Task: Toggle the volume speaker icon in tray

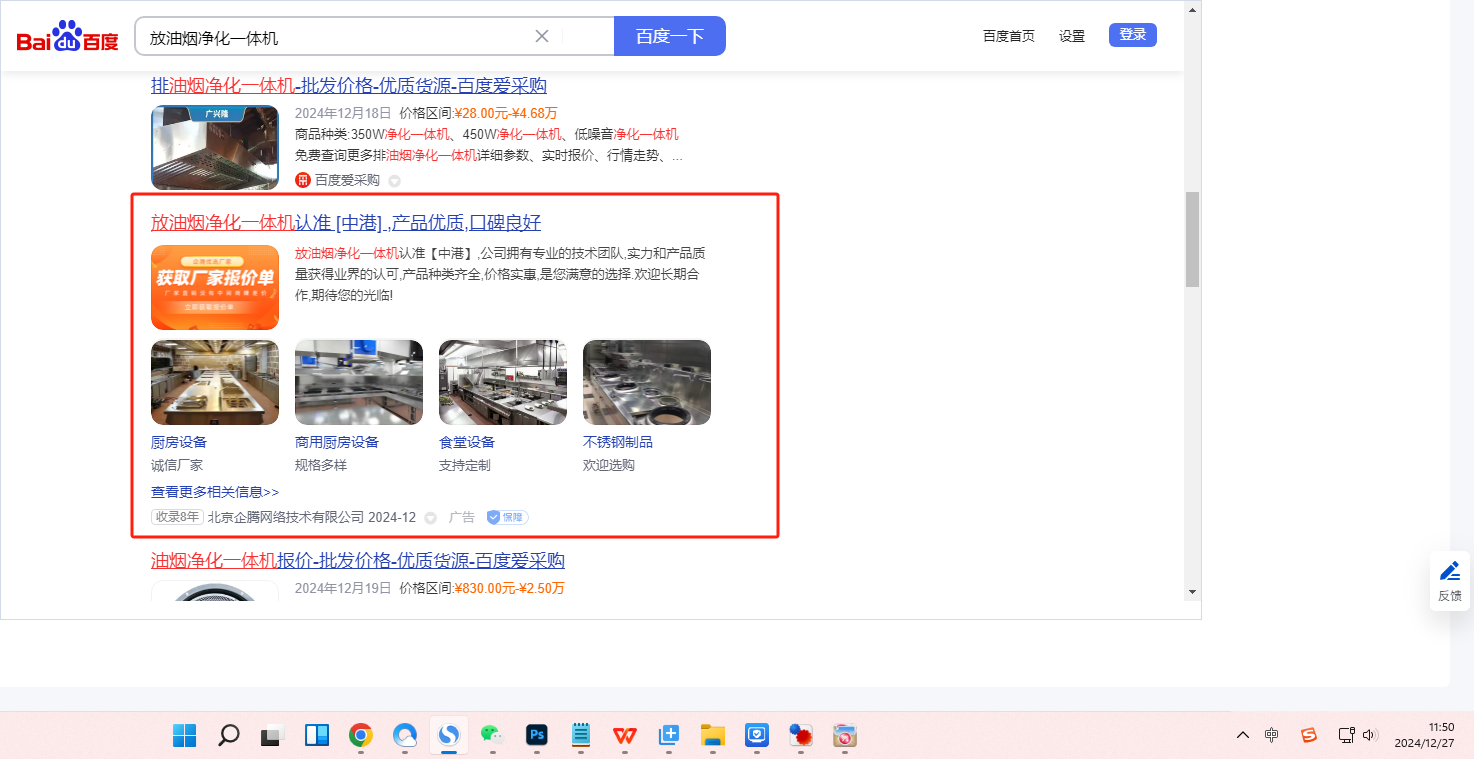Action: coord(1370,735)
